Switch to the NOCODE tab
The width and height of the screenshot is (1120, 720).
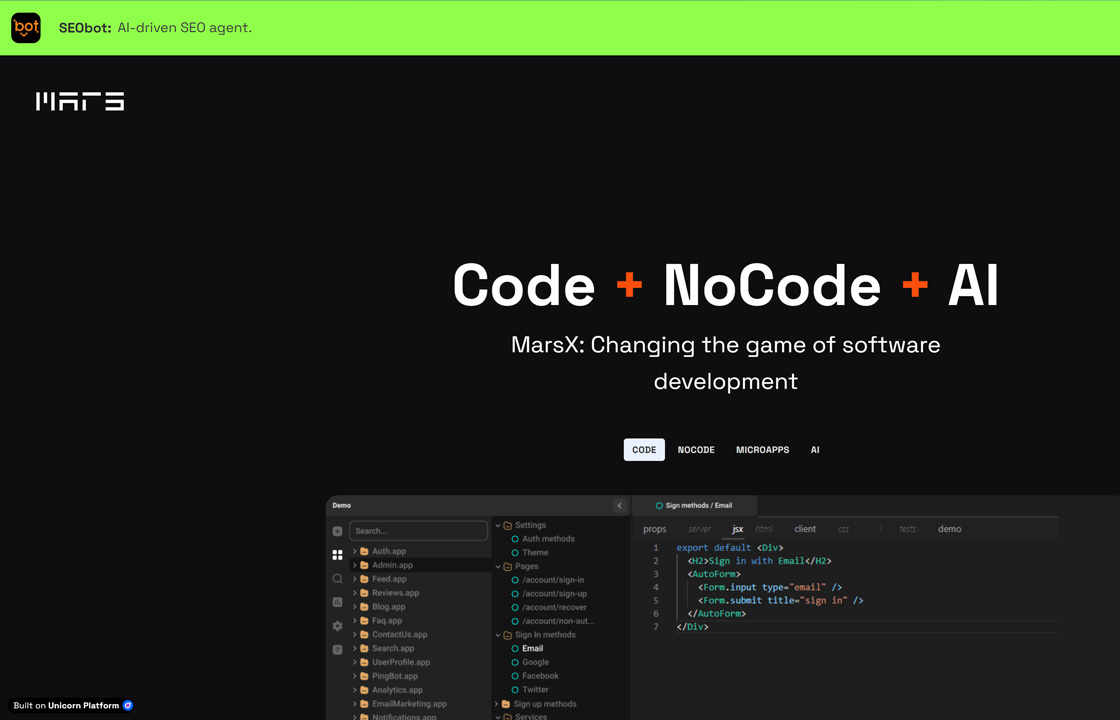click(696, 450)
